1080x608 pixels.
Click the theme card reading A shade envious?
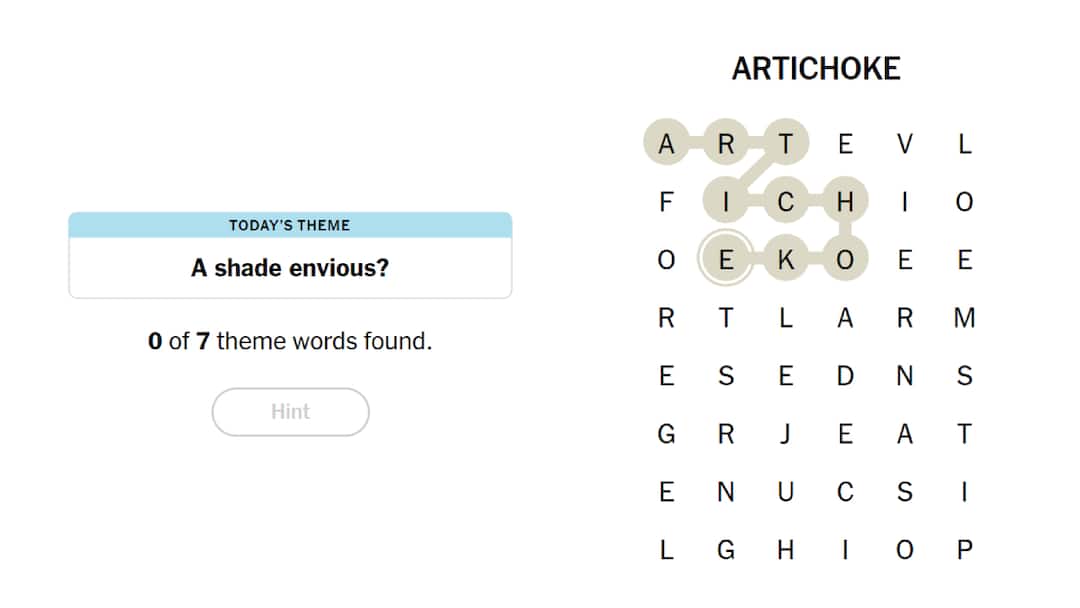coord(289,268)
